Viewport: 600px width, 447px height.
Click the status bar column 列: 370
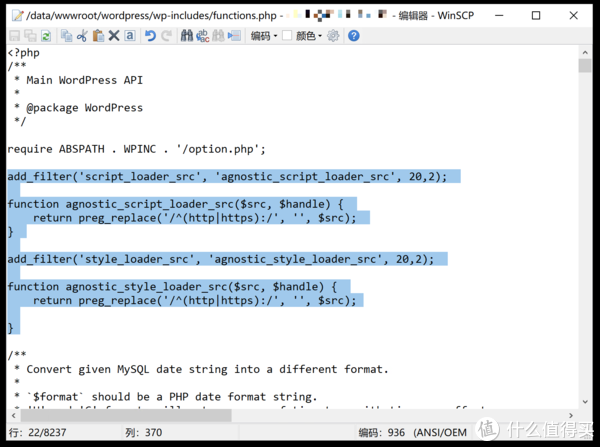pos(143,432)
